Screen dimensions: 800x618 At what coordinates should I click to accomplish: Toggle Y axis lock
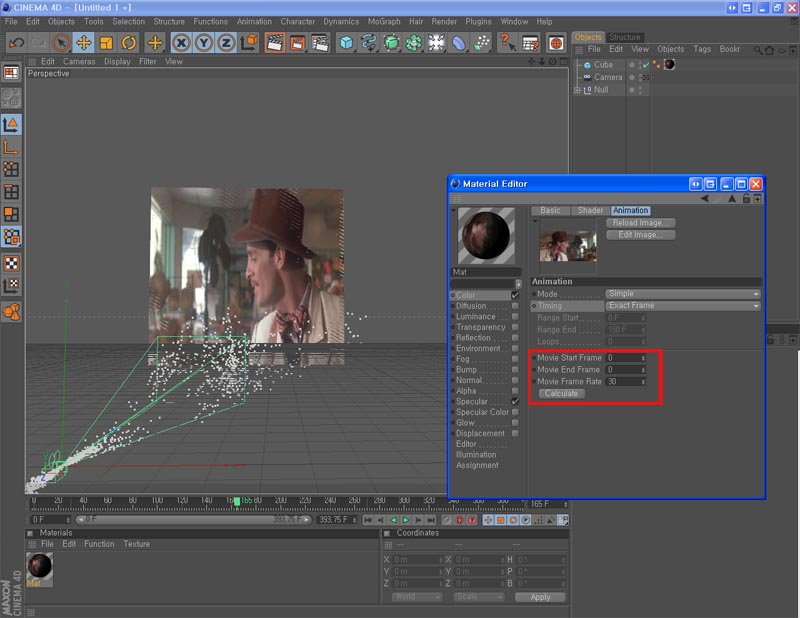pyautogui.click(x=204, y=43)
